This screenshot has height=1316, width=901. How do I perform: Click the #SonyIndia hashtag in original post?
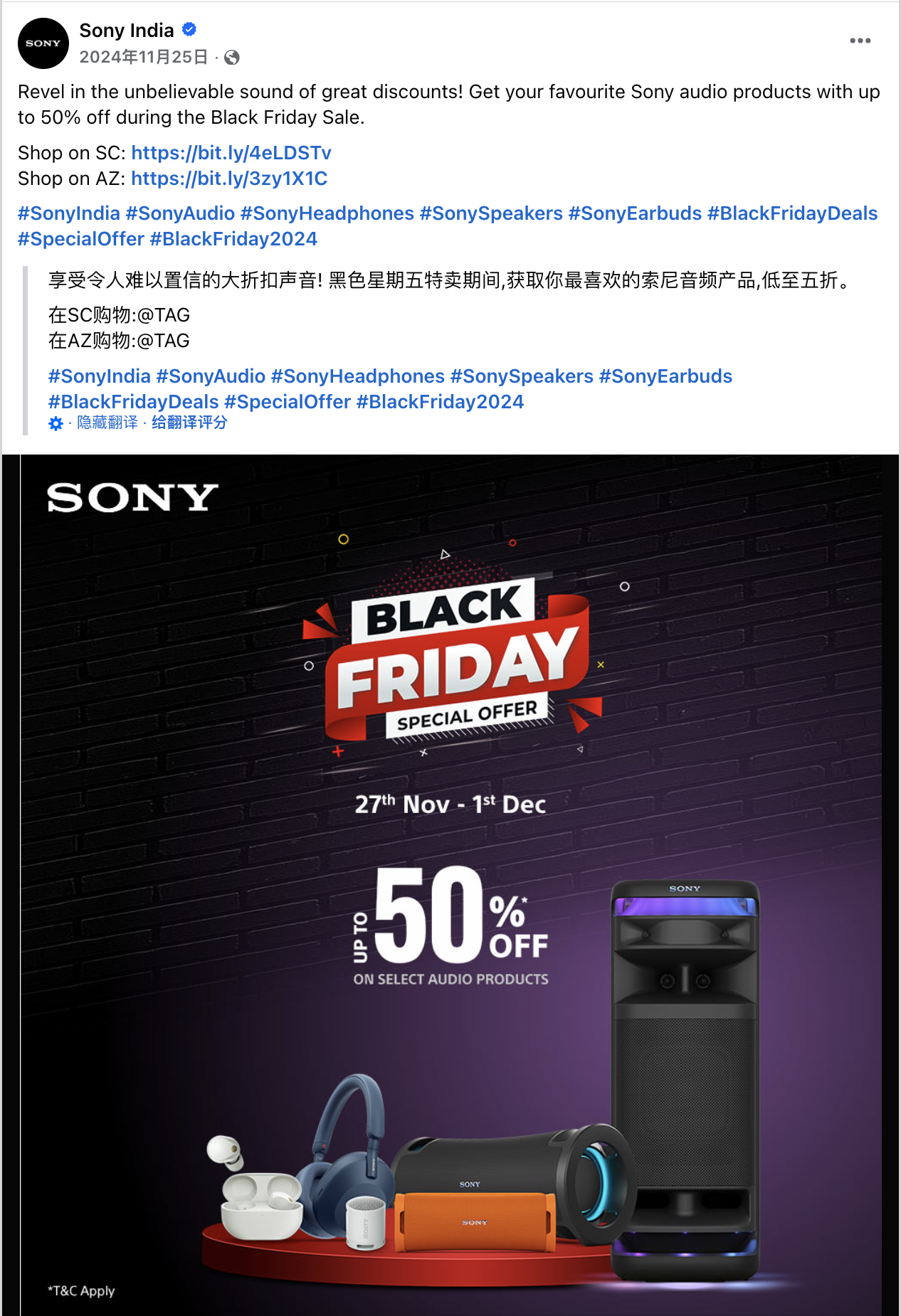point(69,213)
